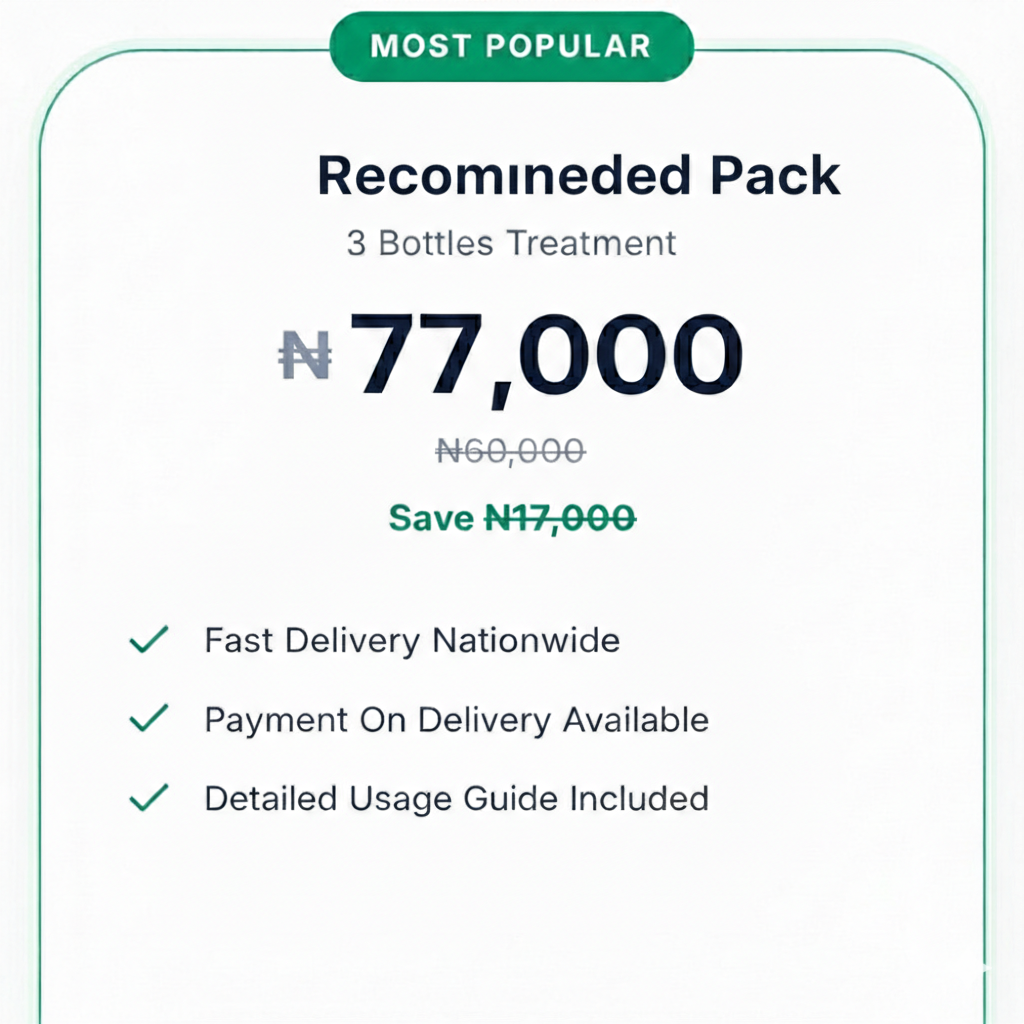The image size is (1024, 1024).
Task: Click the Naira symbol beside 77,000
Action: [x=305, y=357]
